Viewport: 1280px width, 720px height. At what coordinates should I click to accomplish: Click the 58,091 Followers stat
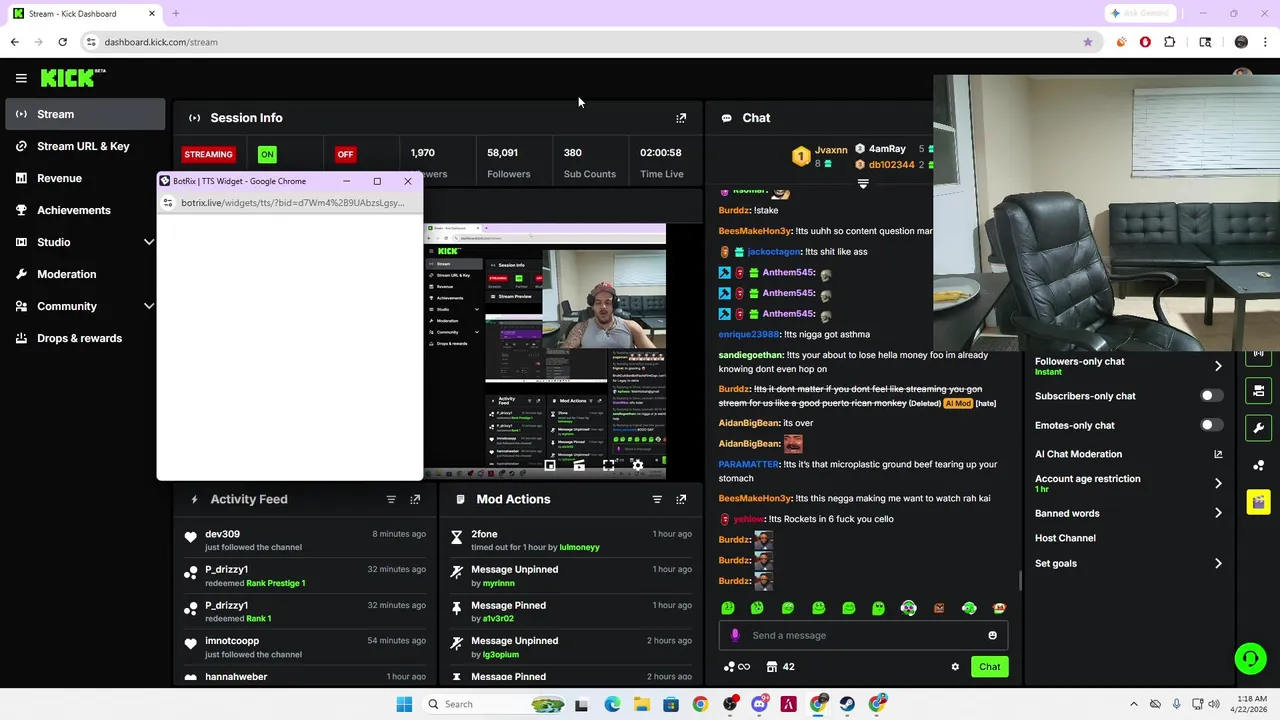(x=508, y=163)
